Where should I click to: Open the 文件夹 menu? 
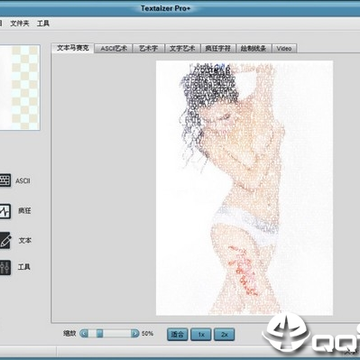click(x=20, y=24)
